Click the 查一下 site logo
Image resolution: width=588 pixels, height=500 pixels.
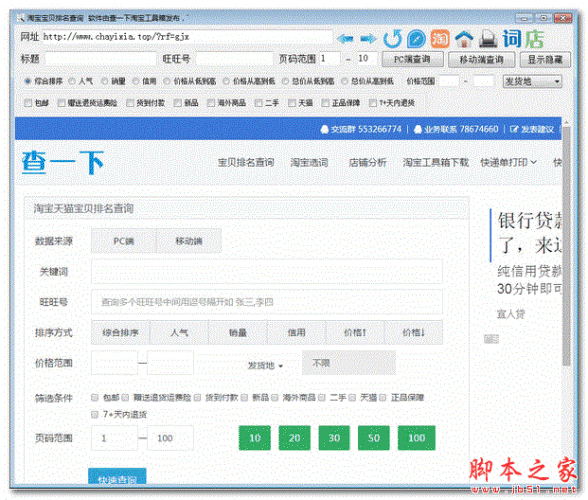pos(62,162)
